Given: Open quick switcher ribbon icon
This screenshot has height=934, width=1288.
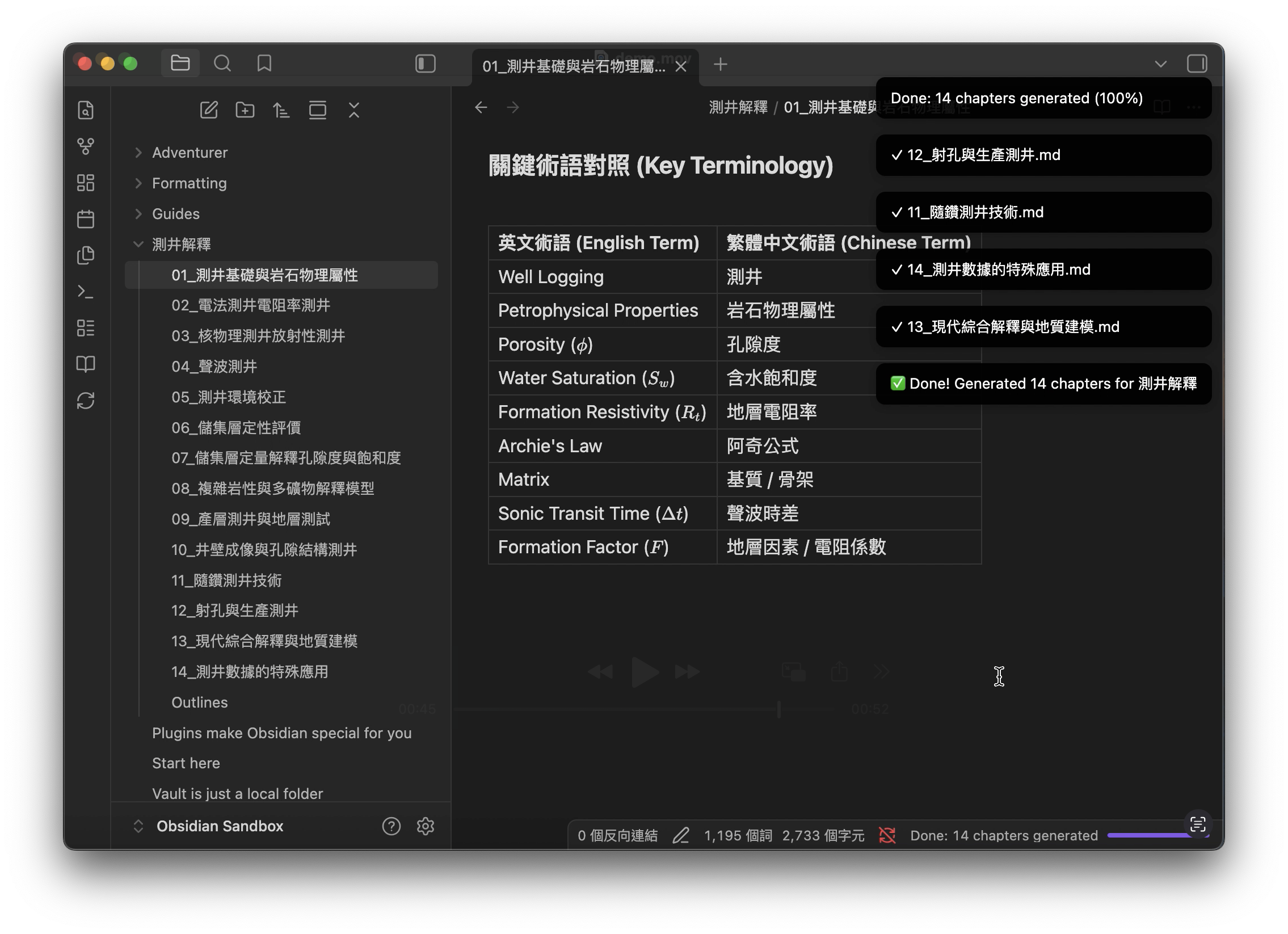Looking at the screenshot, I should pos(86,110).
